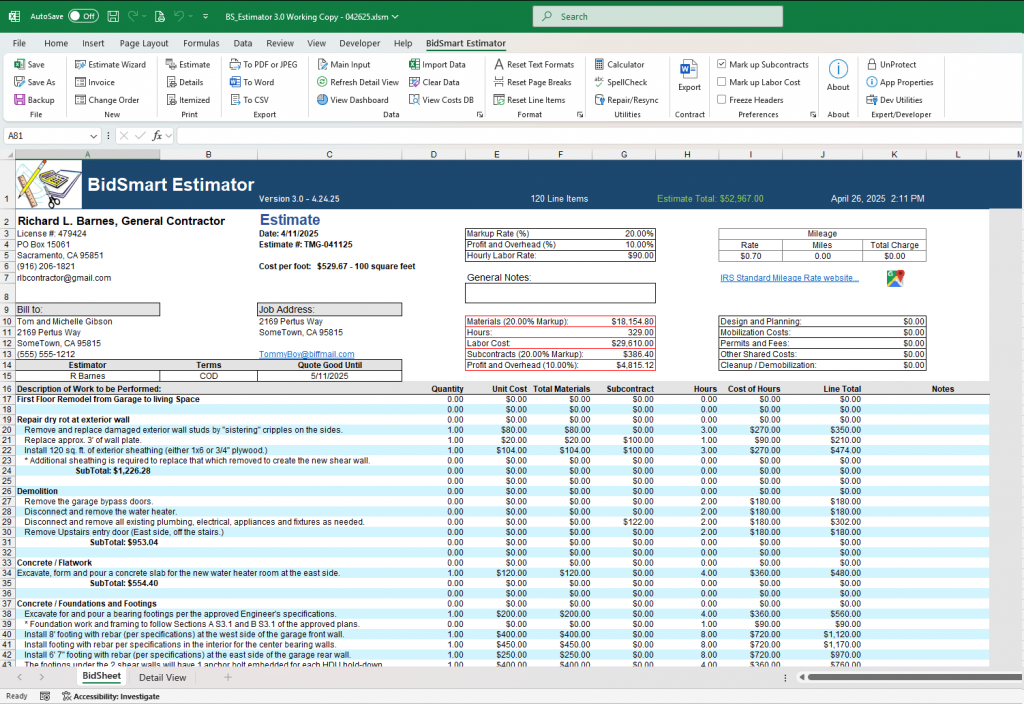This screenshot has width=1024, height=704.
Task: Add a new sheet with plus button
Action: [x=228, y=678]
